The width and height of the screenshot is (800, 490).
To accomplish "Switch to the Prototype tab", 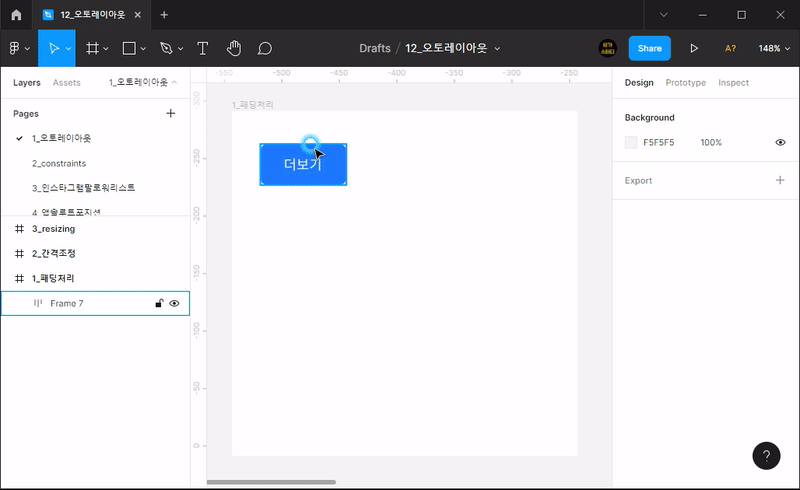I will 686,82.
